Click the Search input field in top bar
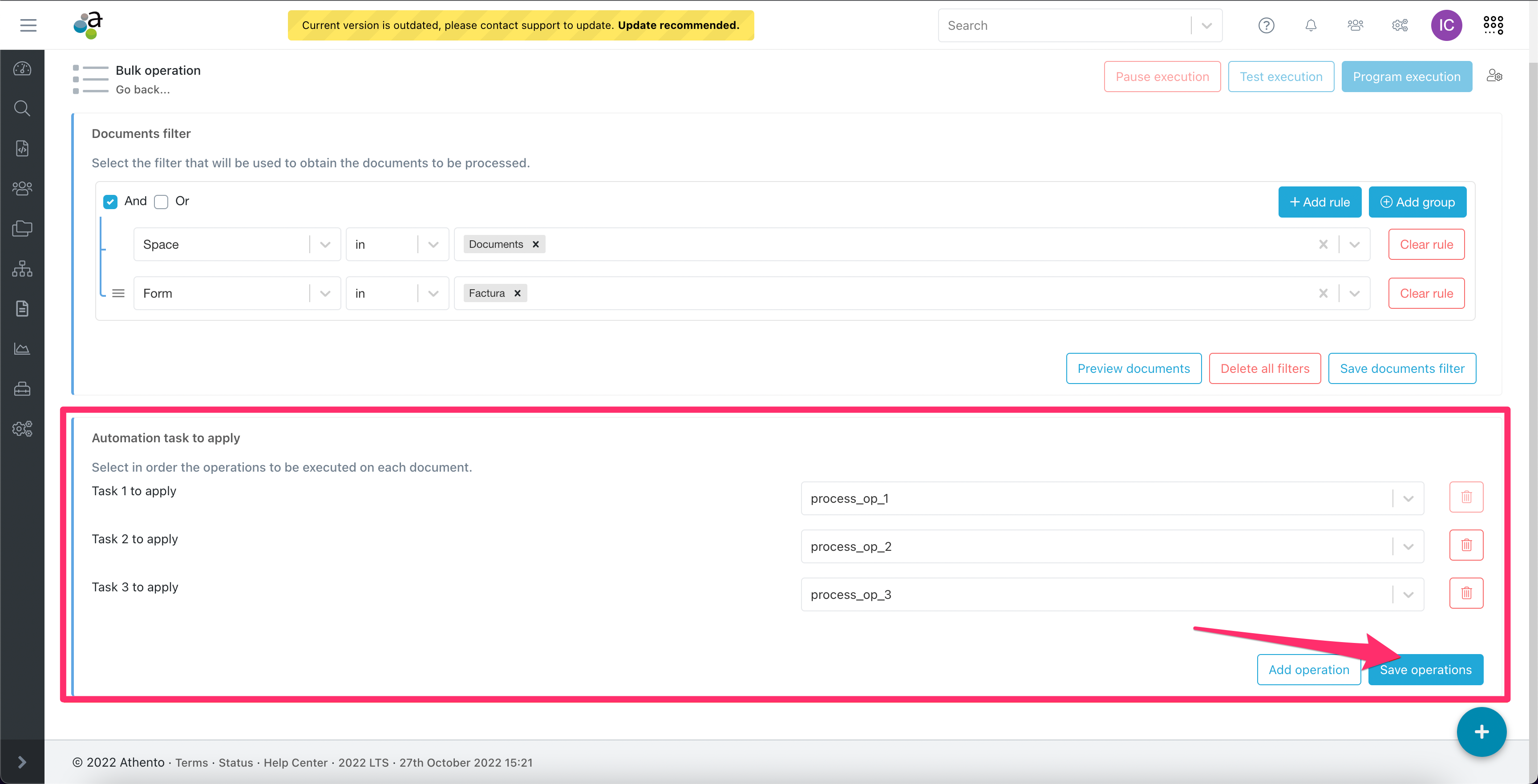This screenshot has height=784, width=1538. 1063,25
